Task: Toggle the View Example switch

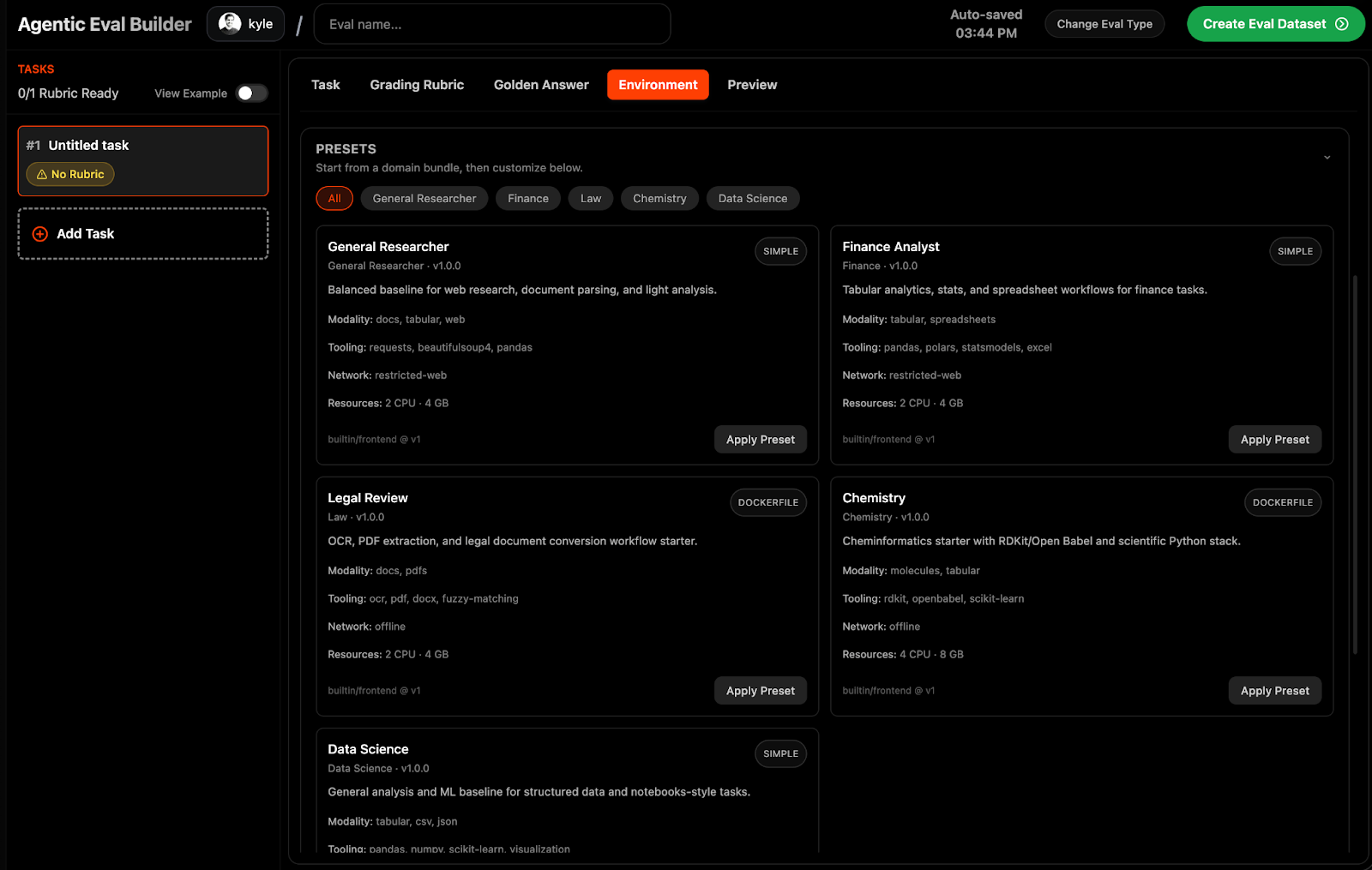Action: [x=252, y=93]
